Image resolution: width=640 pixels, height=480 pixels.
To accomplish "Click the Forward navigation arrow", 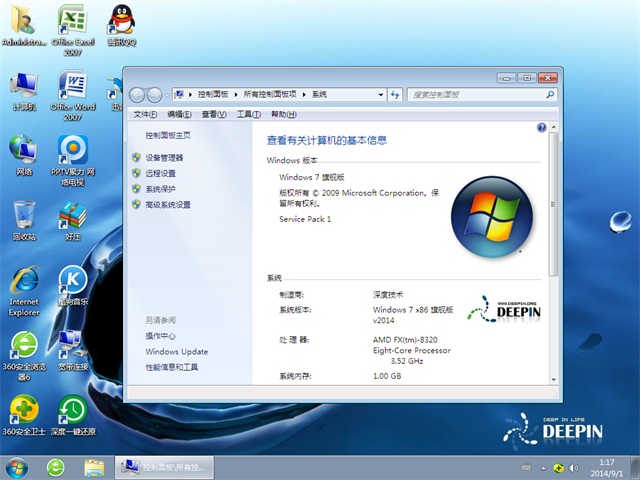I will 154,95.
